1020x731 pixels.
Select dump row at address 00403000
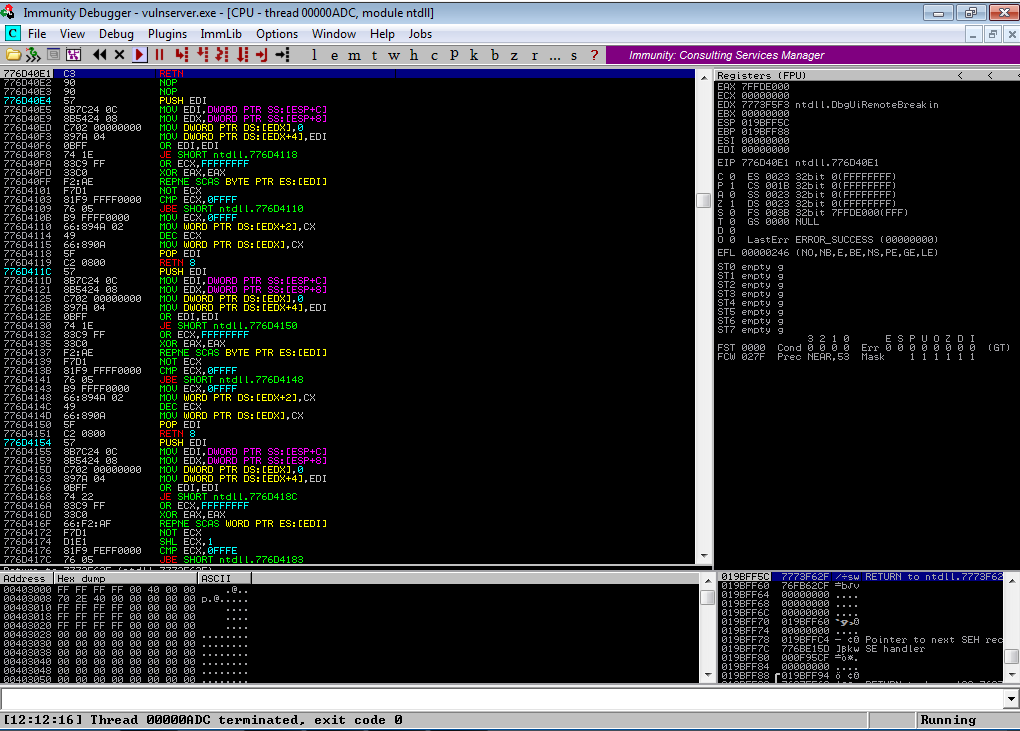click(x=126, y=590)
